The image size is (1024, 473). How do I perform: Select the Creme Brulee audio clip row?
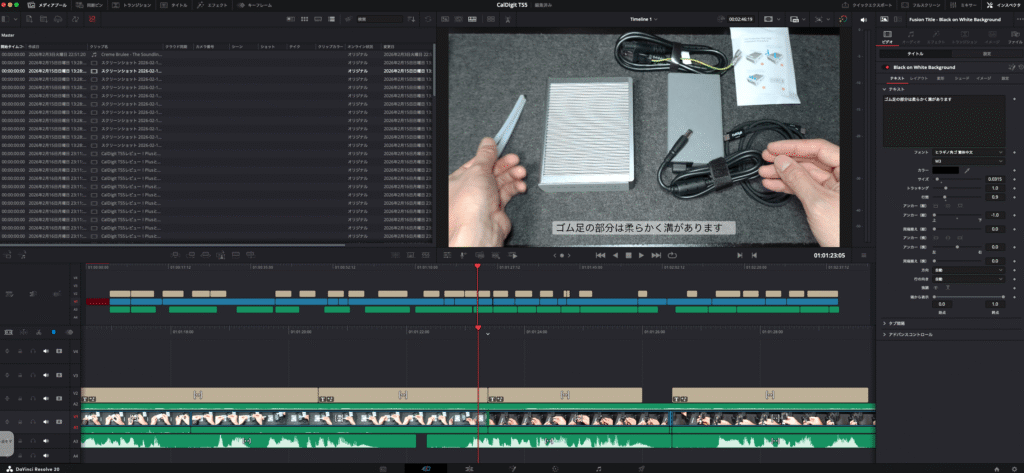(130, 53)
